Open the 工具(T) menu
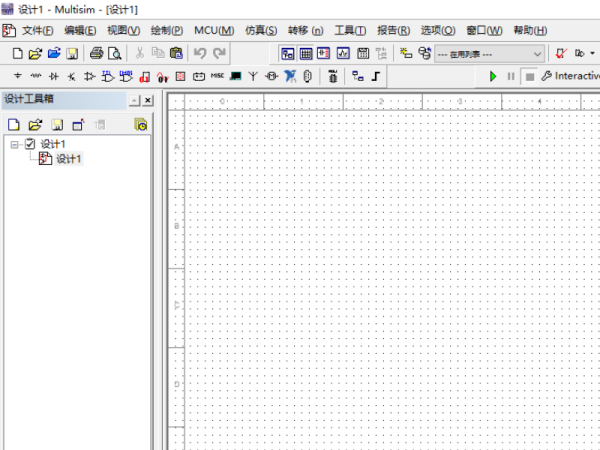This screenshot has width=600, height=450. point(350,30)
